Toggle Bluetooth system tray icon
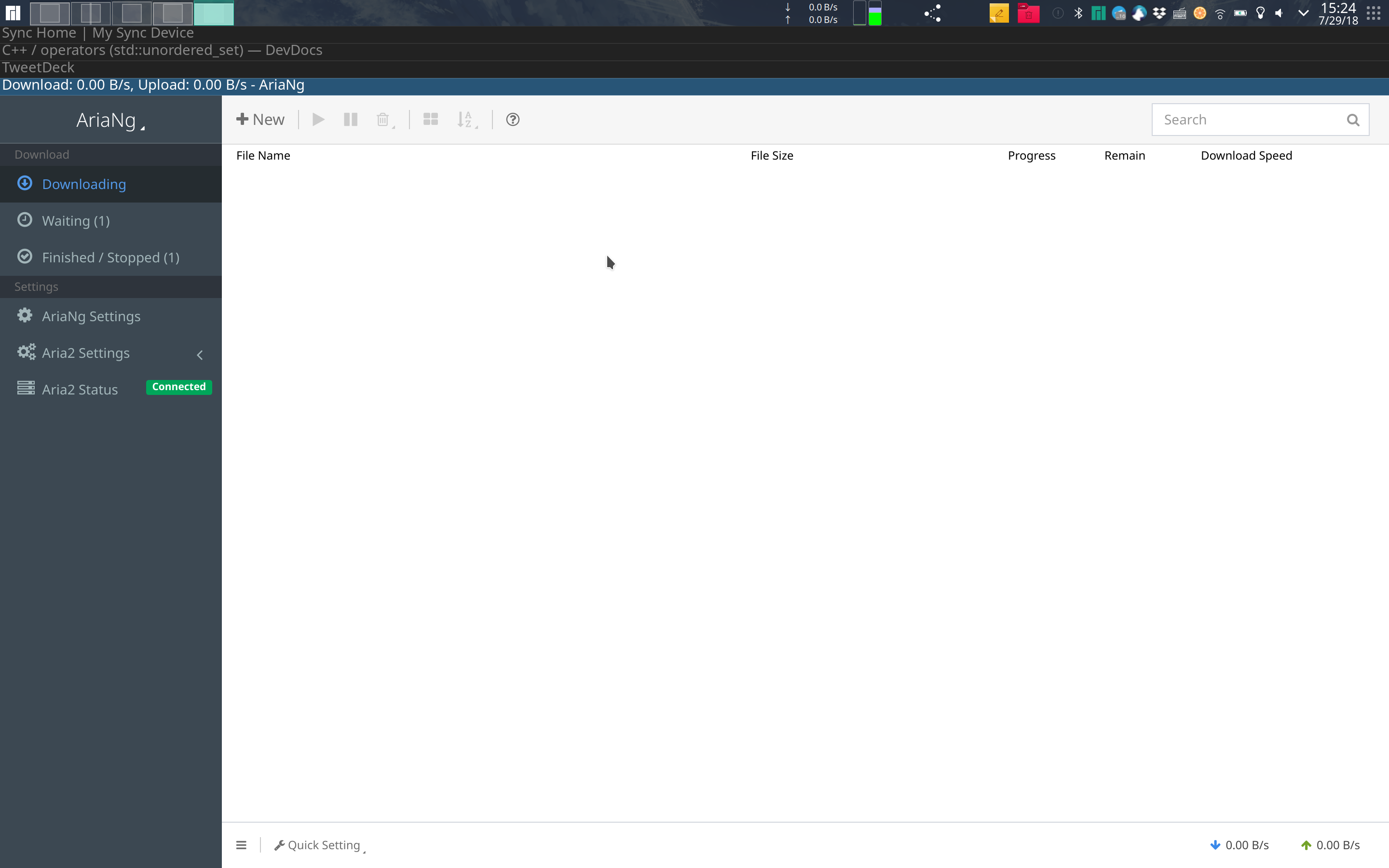This screenshot has width=1389, height=868. click(1078, 13)
